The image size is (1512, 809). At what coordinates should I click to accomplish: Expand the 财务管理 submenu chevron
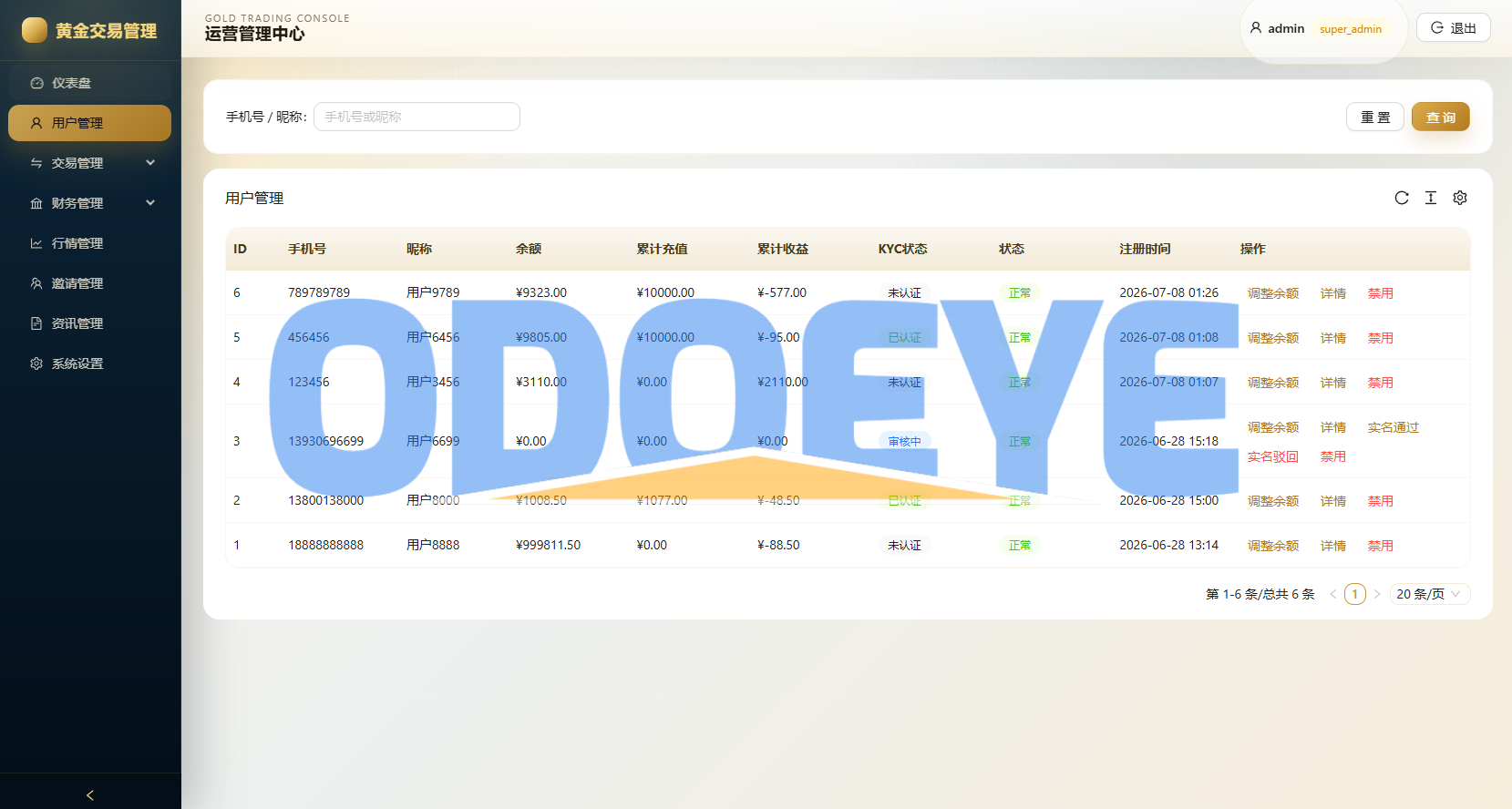(150, 203)
